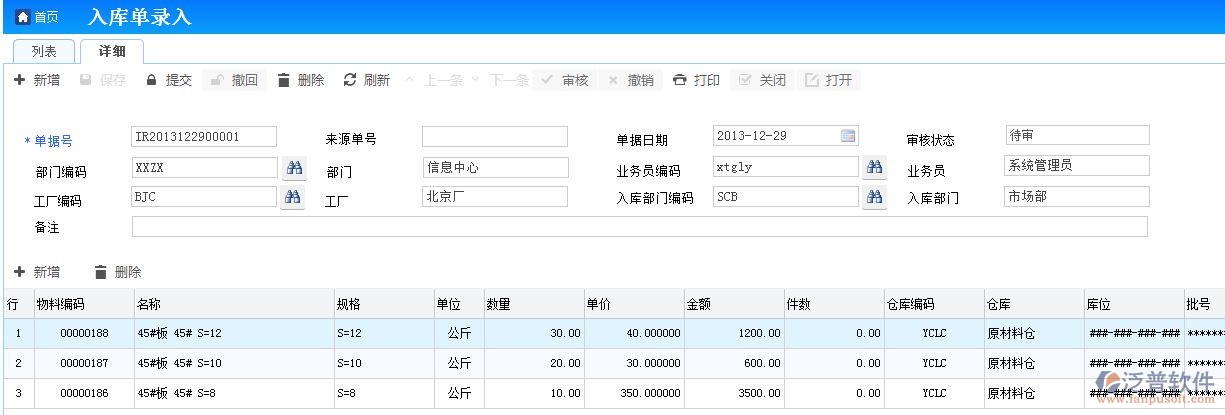
Task: Click the 单据号 input field
Action: [203, 137]
